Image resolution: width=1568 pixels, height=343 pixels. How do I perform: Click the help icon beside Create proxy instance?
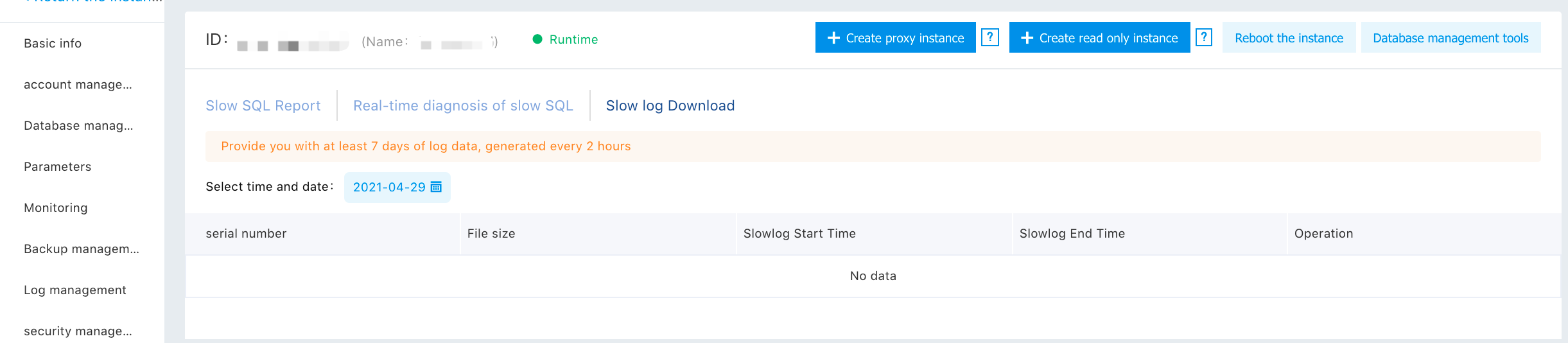[990, 37]
